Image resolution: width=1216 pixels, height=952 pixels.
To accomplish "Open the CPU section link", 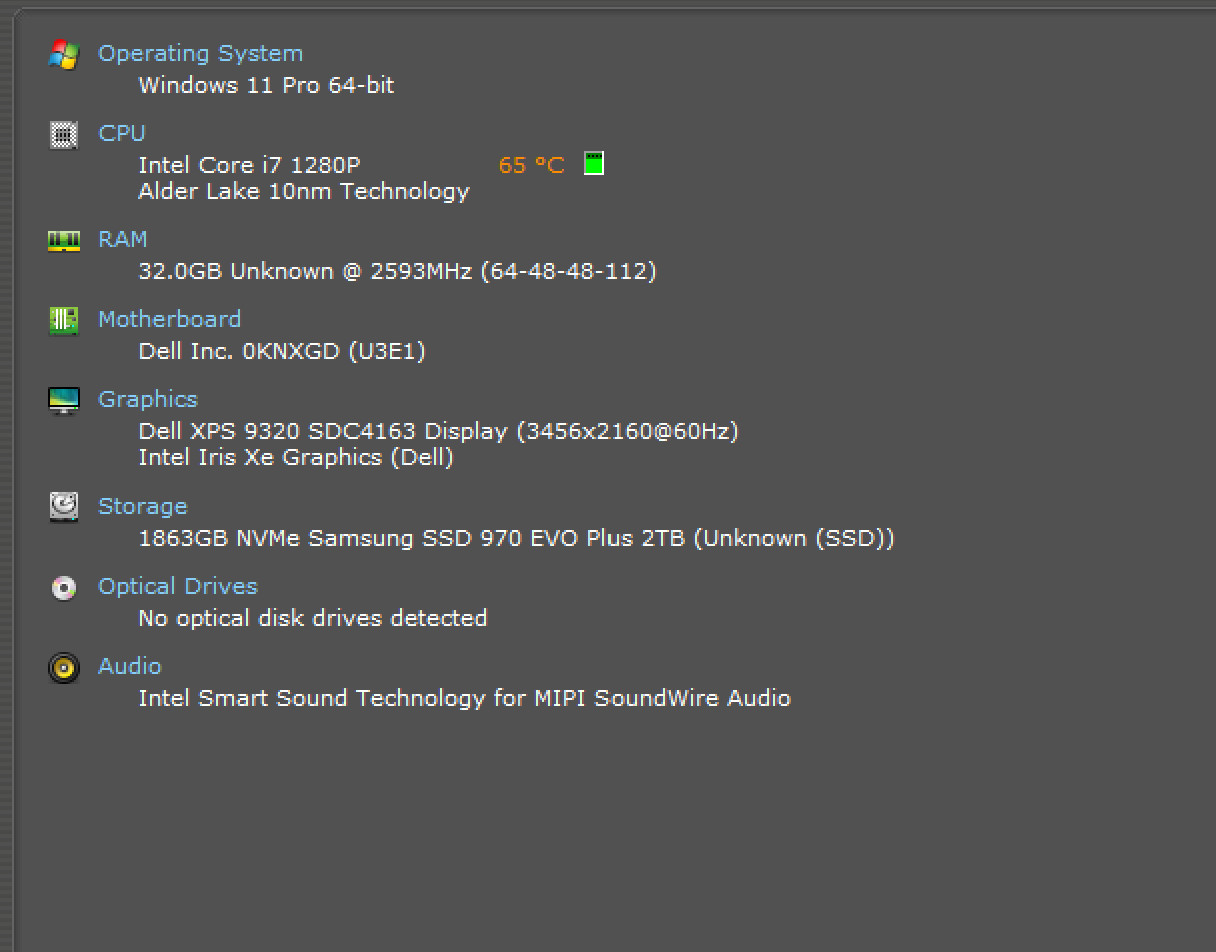I will pos(122,133).
